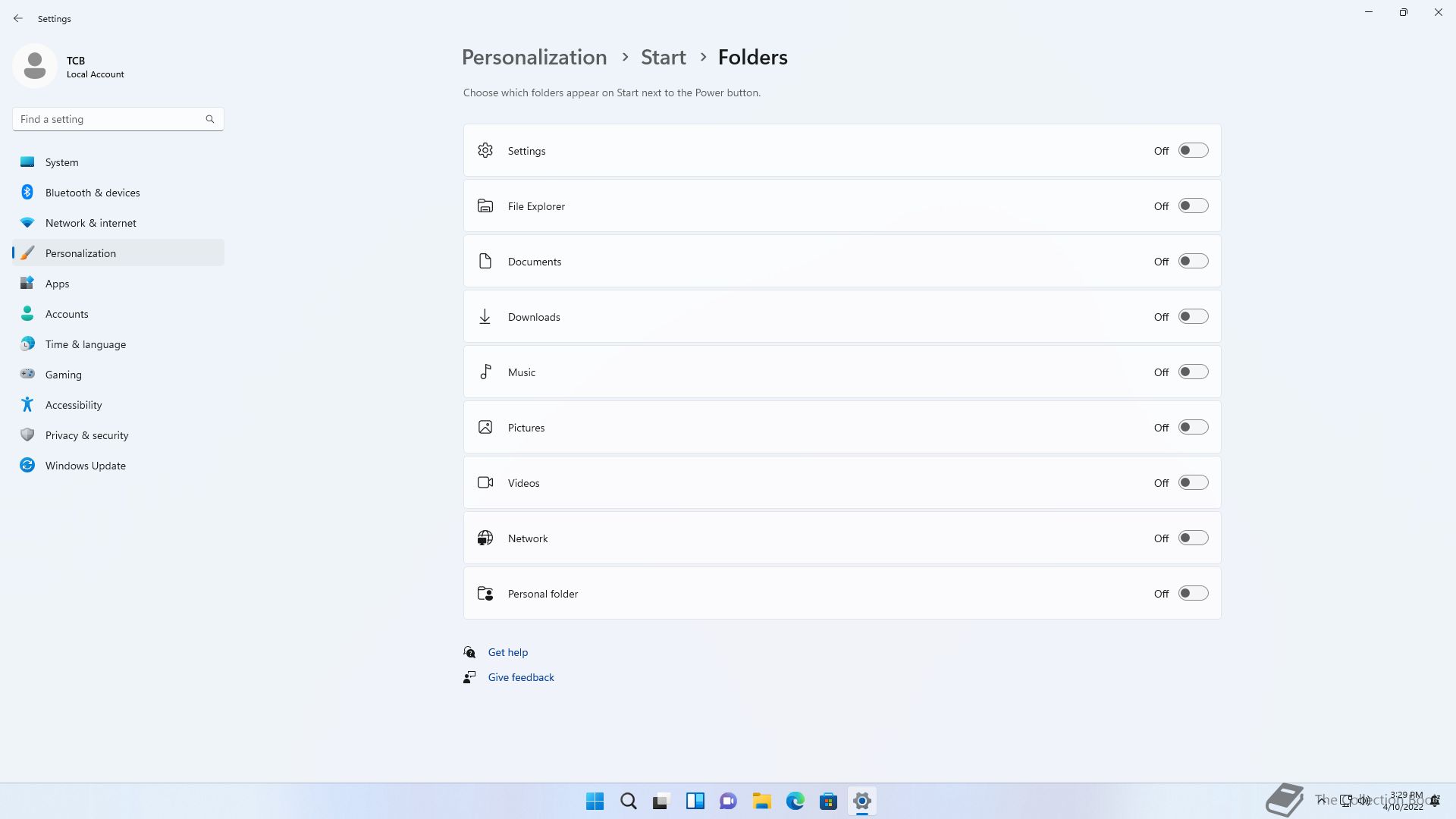
Task: Go to Windows Update
Action: (118, 465)
